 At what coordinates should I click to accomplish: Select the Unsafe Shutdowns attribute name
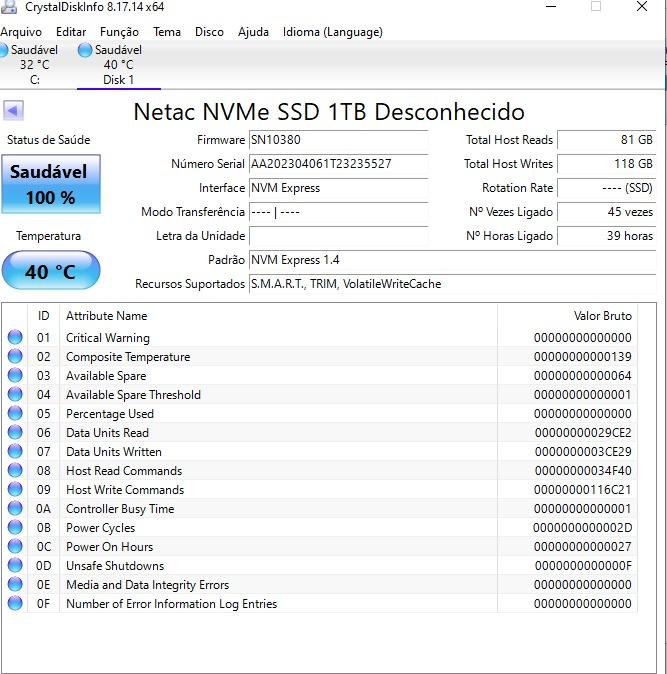tap(115, 566)
